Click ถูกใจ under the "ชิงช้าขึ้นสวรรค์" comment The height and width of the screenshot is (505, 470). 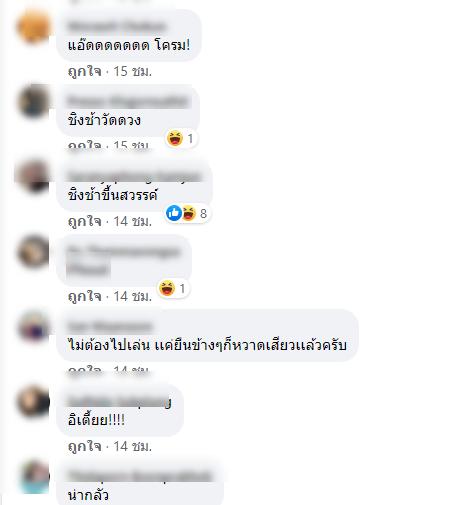coord(85,221)
